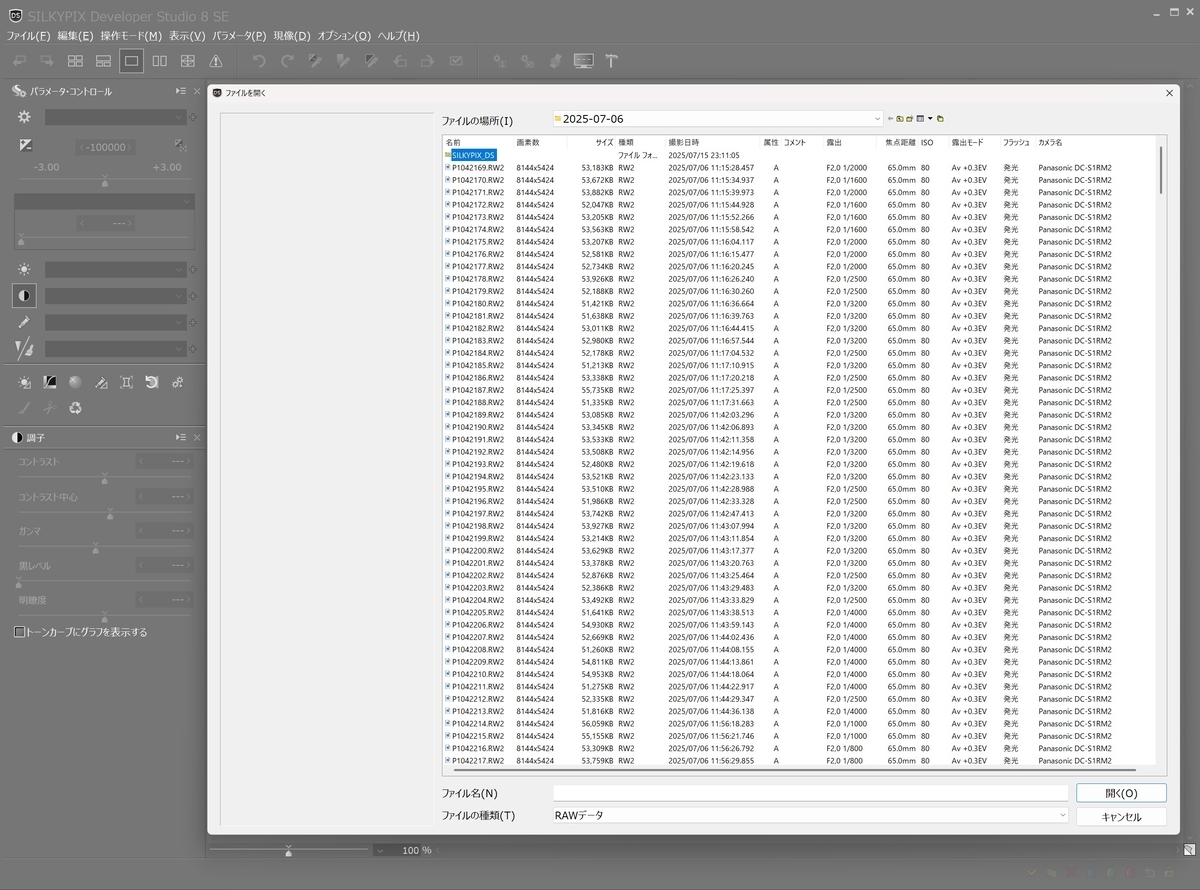The height and width of the screenshot is (890, 1200).
Task: Click the redo arrow icon
Action: pos(287,61)
